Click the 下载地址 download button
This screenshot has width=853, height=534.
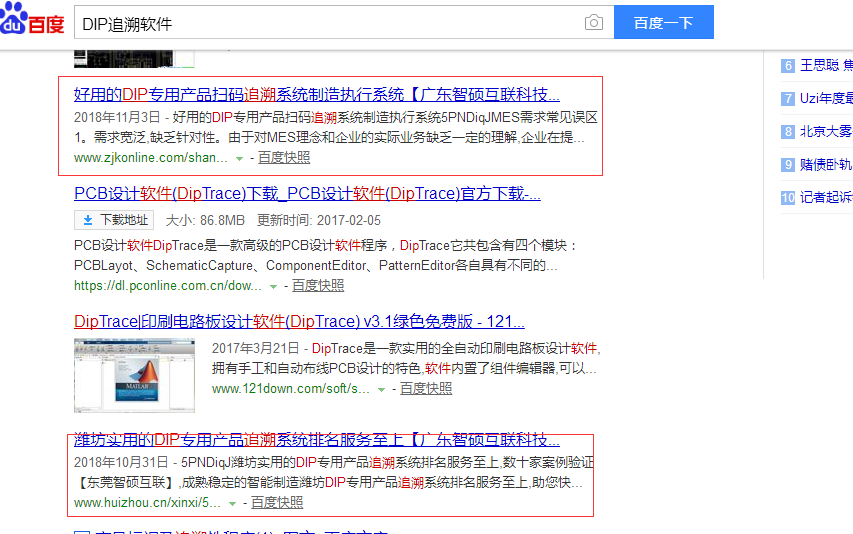115,220
